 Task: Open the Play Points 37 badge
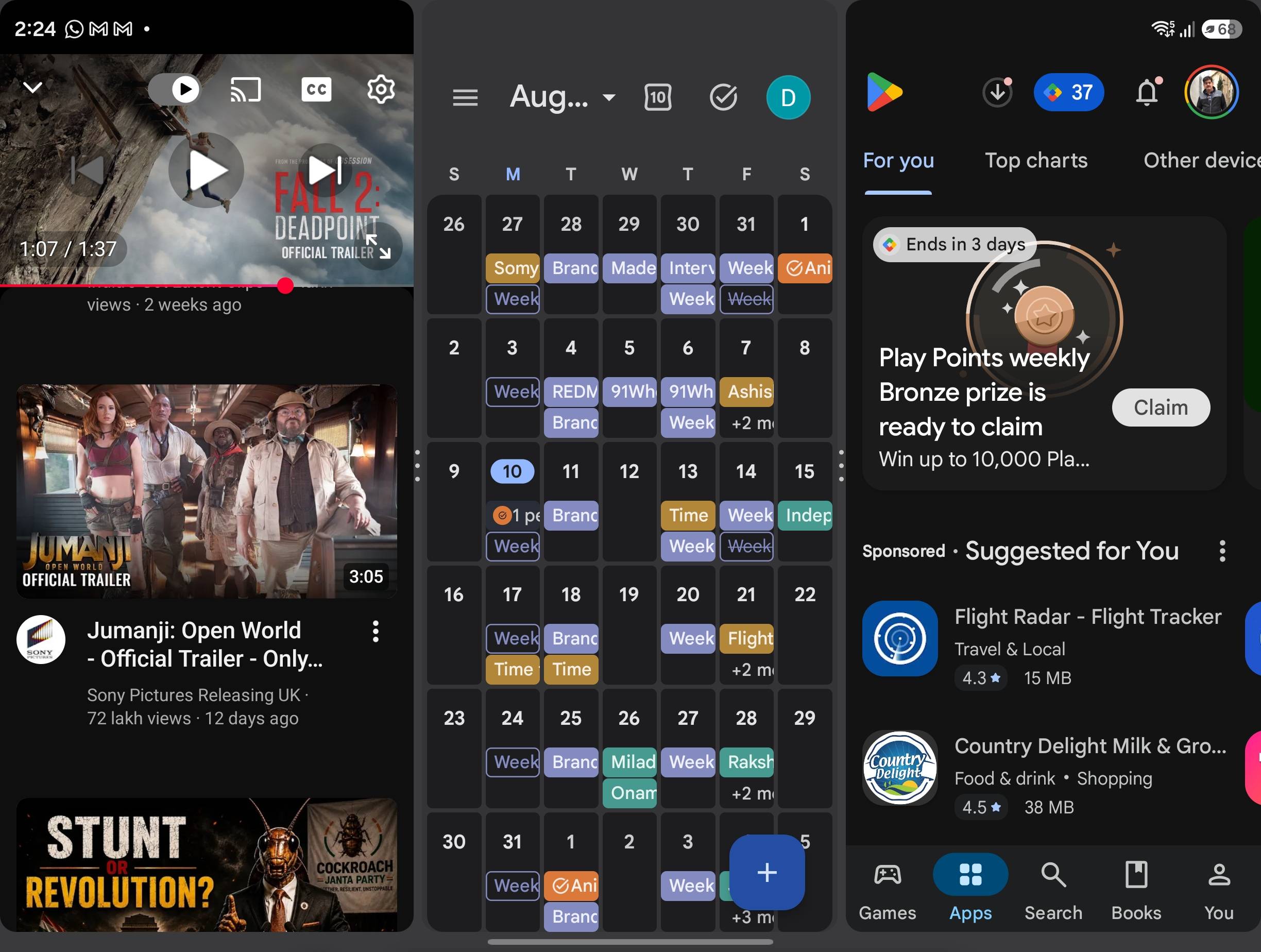[1069, 92]
